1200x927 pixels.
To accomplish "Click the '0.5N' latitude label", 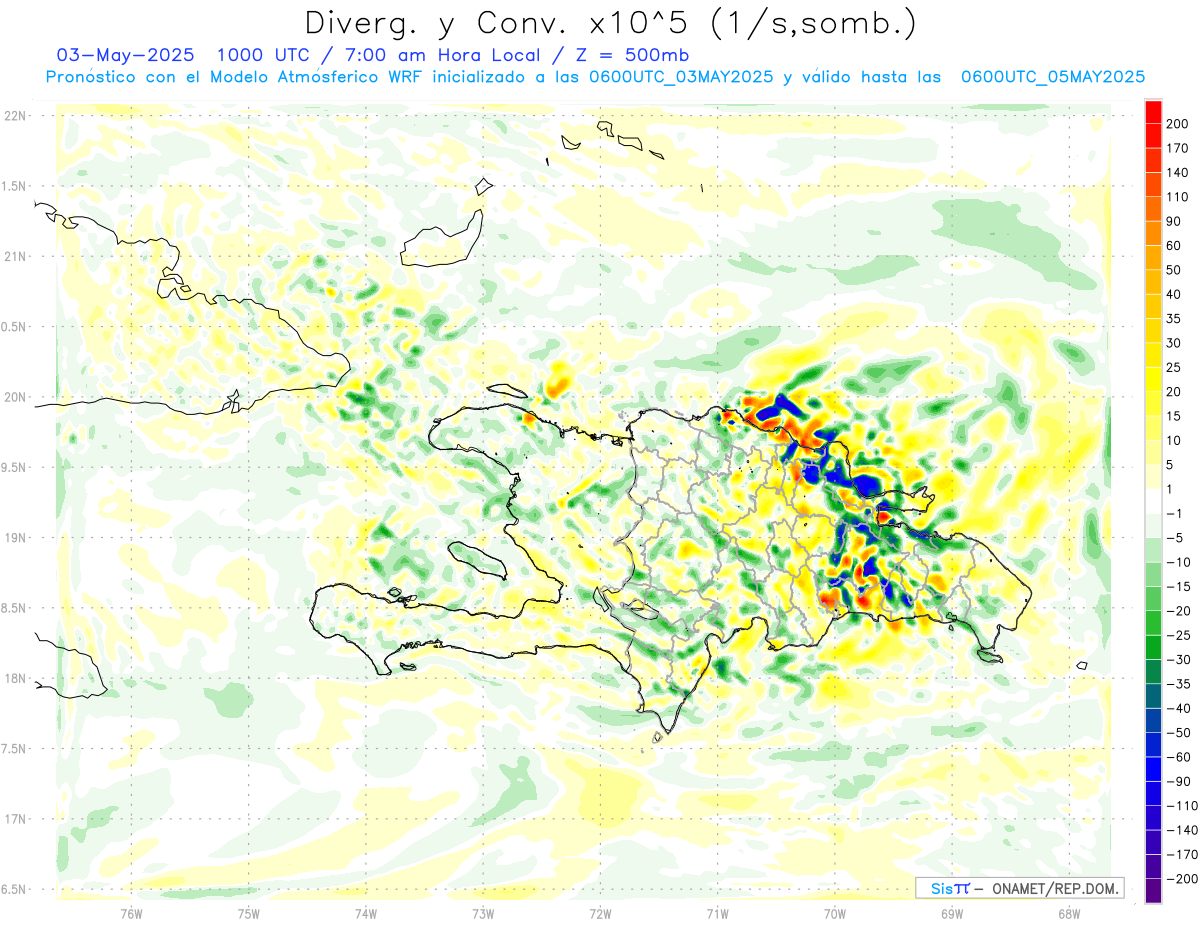I will click(14, 327).
